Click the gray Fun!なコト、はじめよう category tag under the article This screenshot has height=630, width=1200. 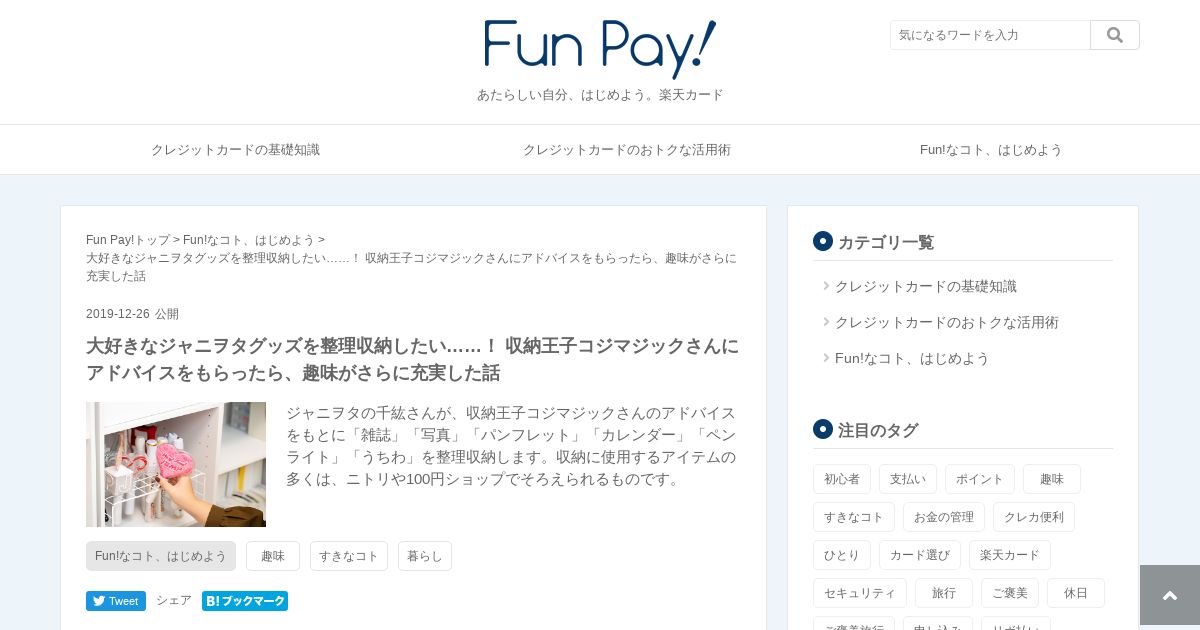tap(161, 556)
